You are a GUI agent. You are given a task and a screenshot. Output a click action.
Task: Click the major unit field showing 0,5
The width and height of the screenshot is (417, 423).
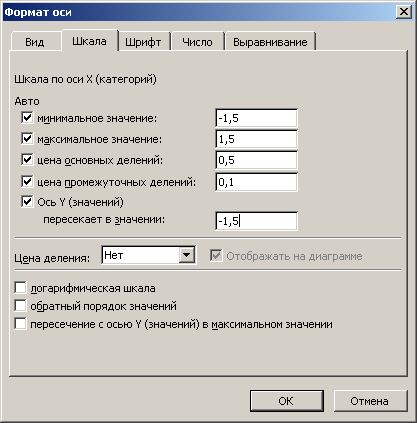[256, 160]
